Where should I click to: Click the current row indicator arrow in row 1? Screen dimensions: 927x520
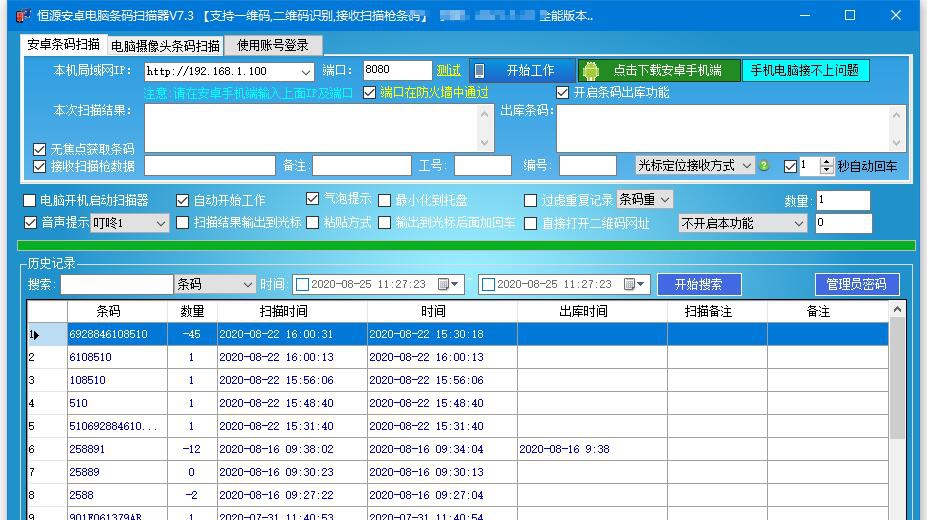36,335
